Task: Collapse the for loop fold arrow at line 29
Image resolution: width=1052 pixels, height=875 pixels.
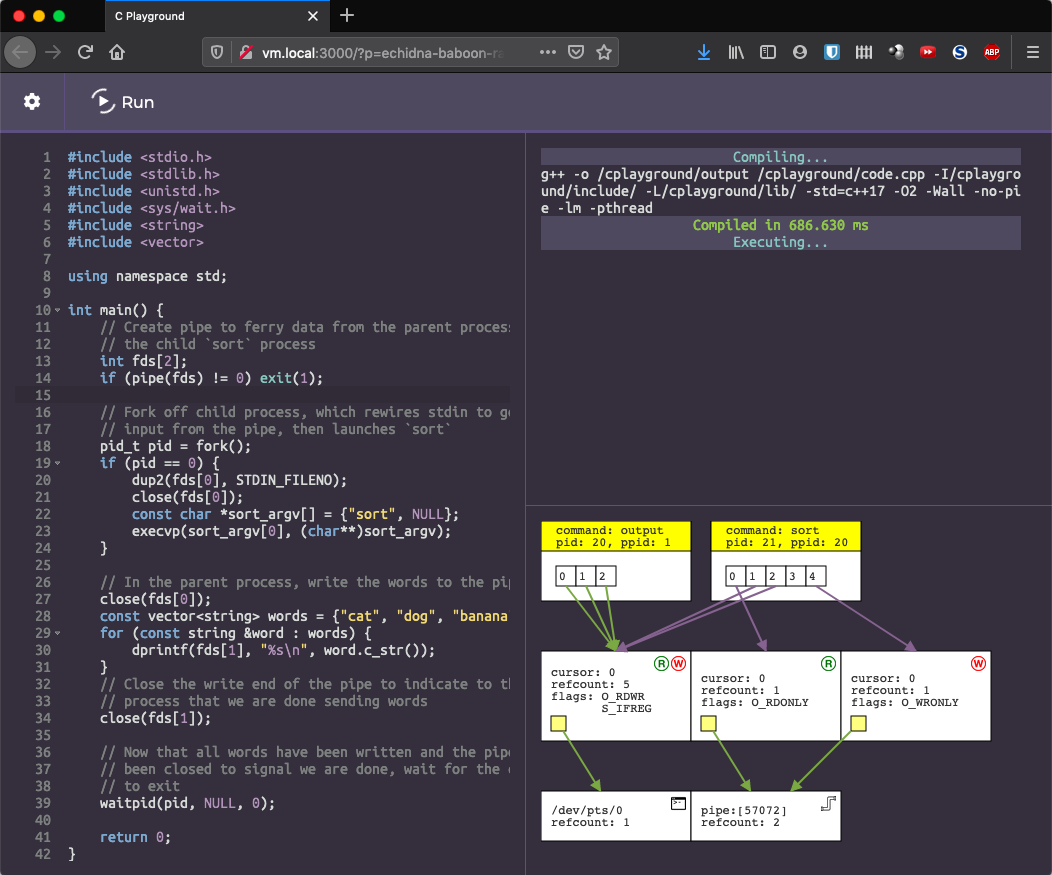Action: (x=57, y=633)
